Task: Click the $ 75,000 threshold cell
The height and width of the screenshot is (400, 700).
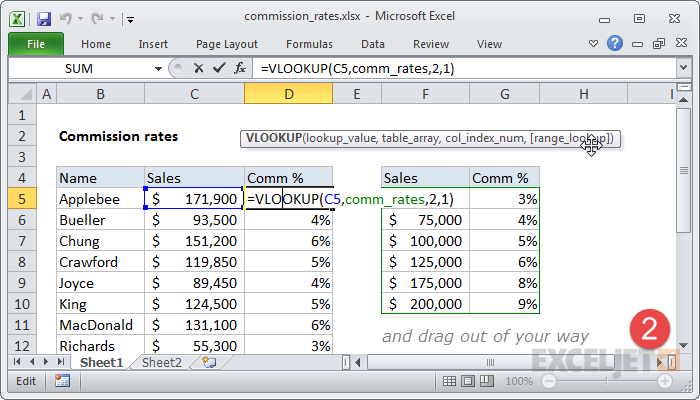Action: click(x=425, y=220)
